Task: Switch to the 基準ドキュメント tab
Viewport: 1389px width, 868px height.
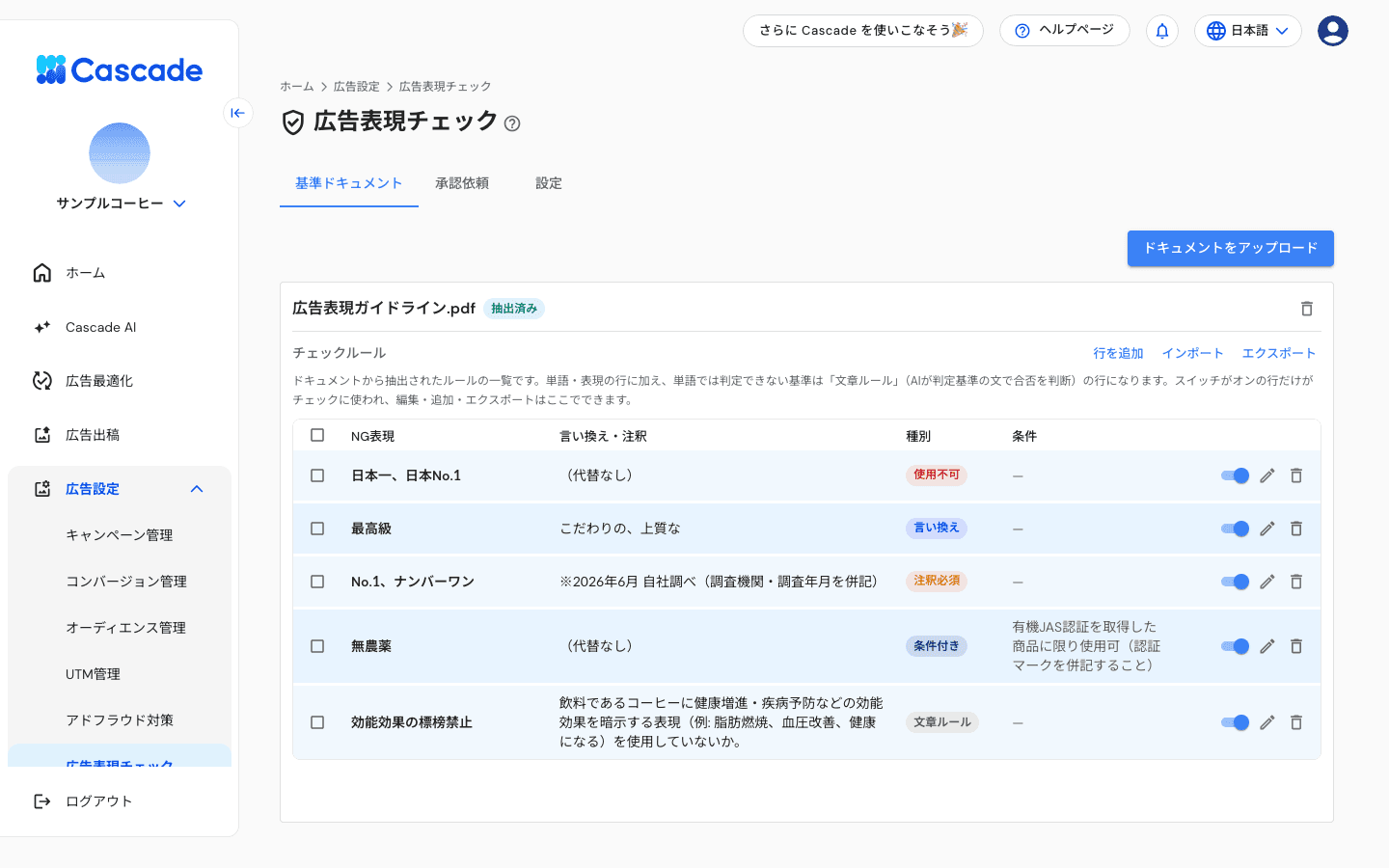Action: (x=349, y=183)
